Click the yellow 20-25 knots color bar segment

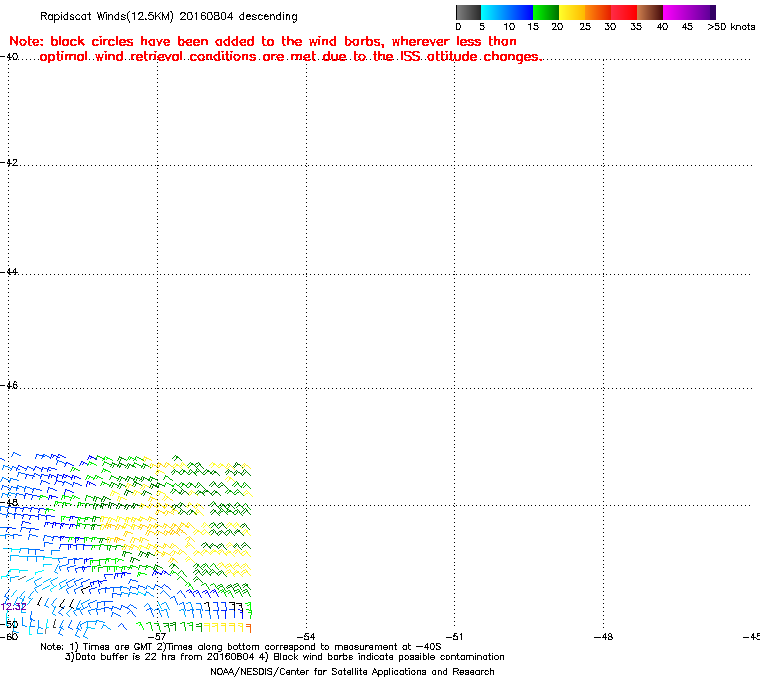coord(572,12)
